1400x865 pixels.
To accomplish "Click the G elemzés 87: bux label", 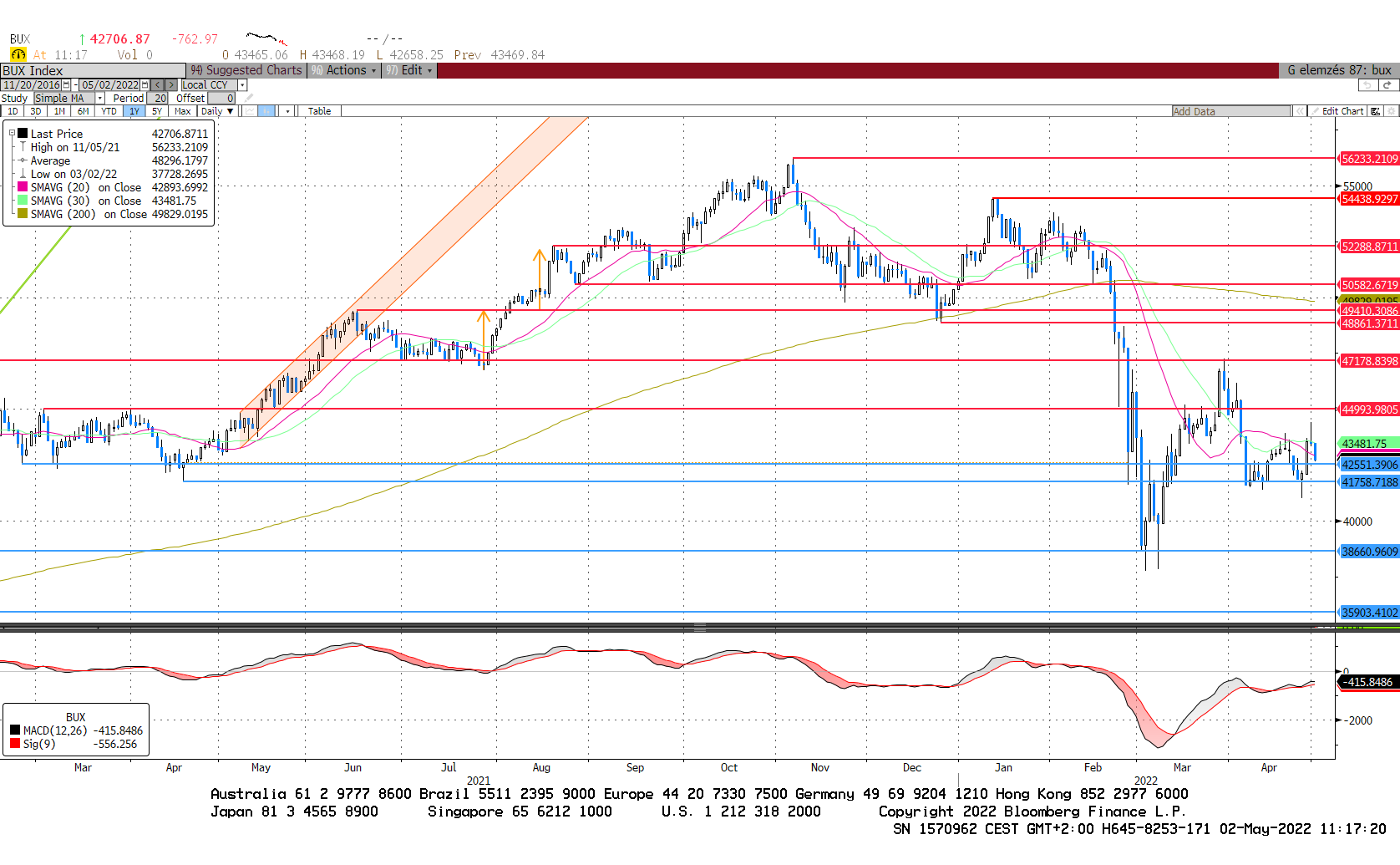I will (1339, 70).
